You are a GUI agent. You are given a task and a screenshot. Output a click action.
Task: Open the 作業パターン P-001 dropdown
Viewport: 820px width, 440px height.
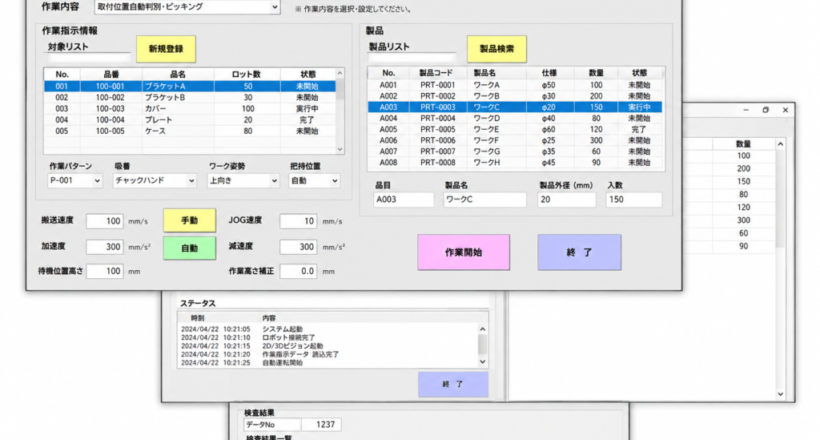(74, 180)
